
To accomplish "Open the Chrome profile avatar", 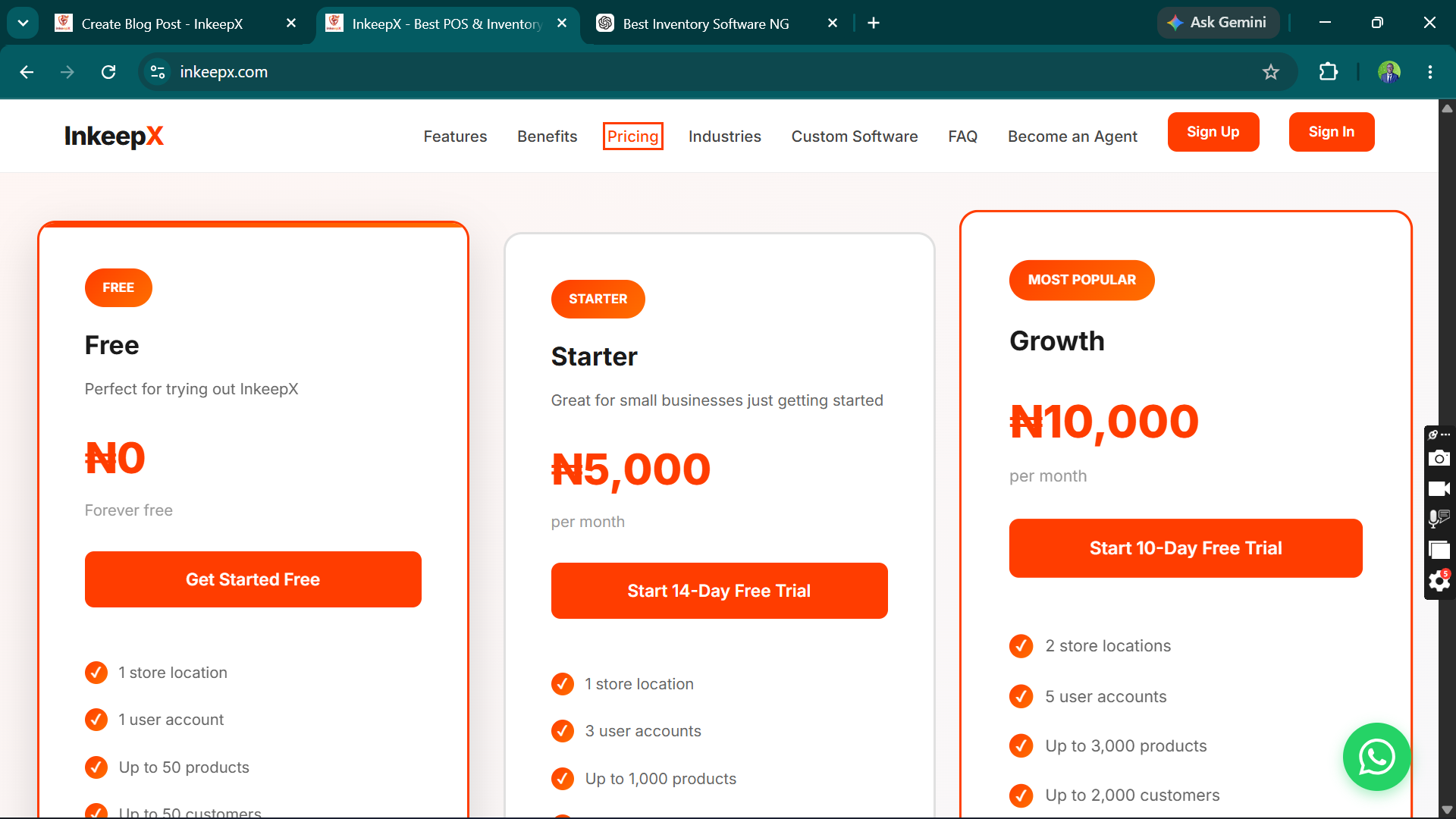I will [1389, 72].
